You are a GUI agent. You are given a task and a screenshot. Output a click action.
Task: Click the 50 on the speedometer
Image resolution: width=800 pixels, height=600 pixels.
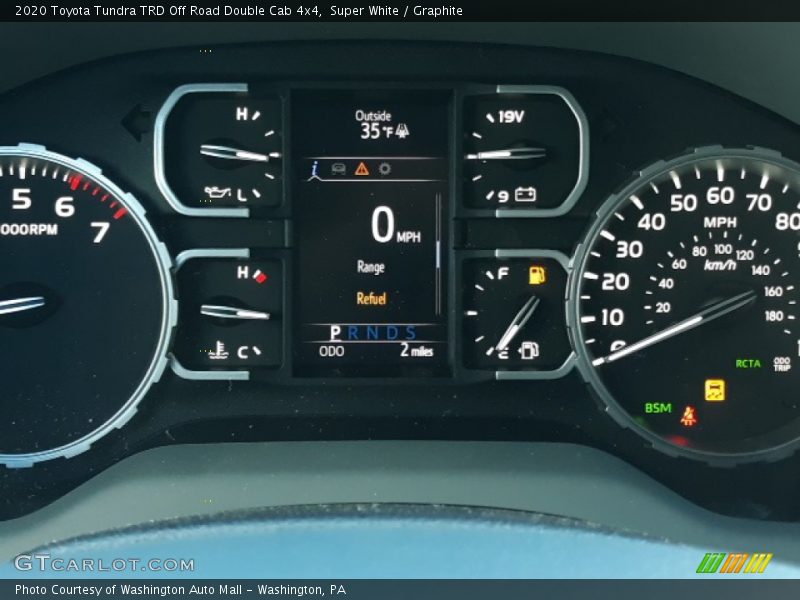683,203
